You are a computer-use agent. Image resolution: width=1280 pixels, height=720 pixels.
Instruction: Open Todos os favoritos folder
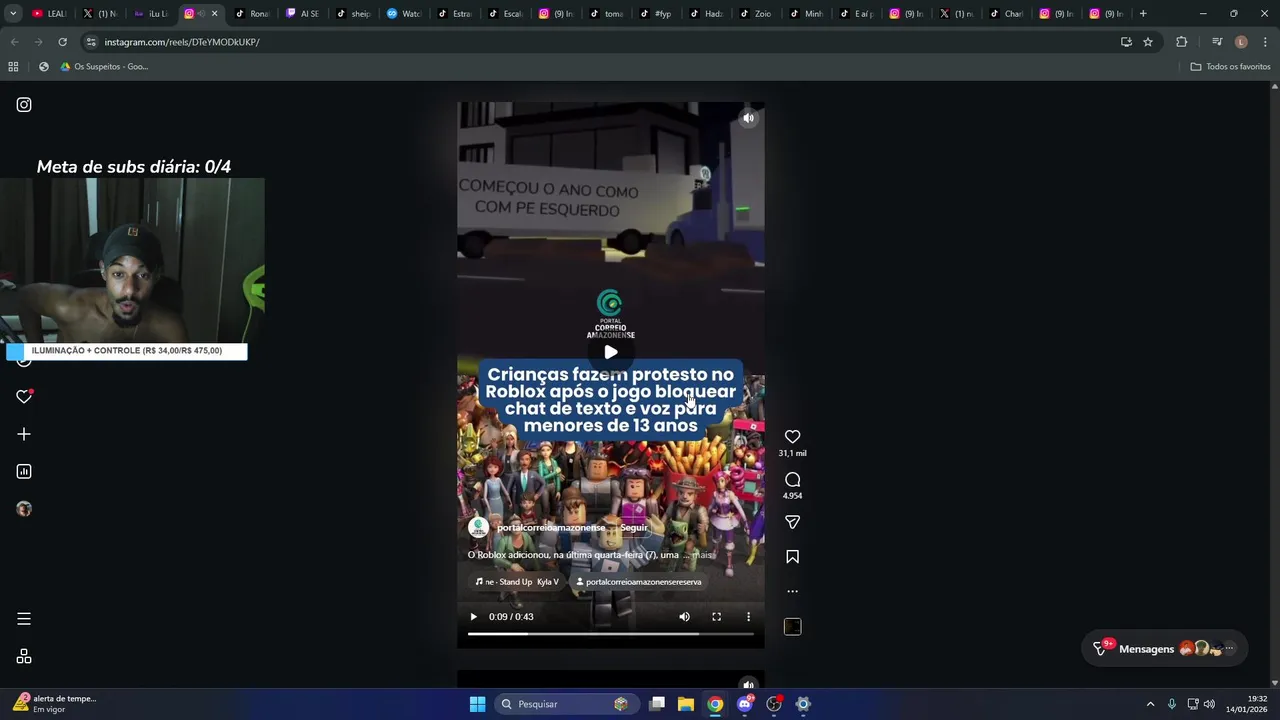[1230, 67]
